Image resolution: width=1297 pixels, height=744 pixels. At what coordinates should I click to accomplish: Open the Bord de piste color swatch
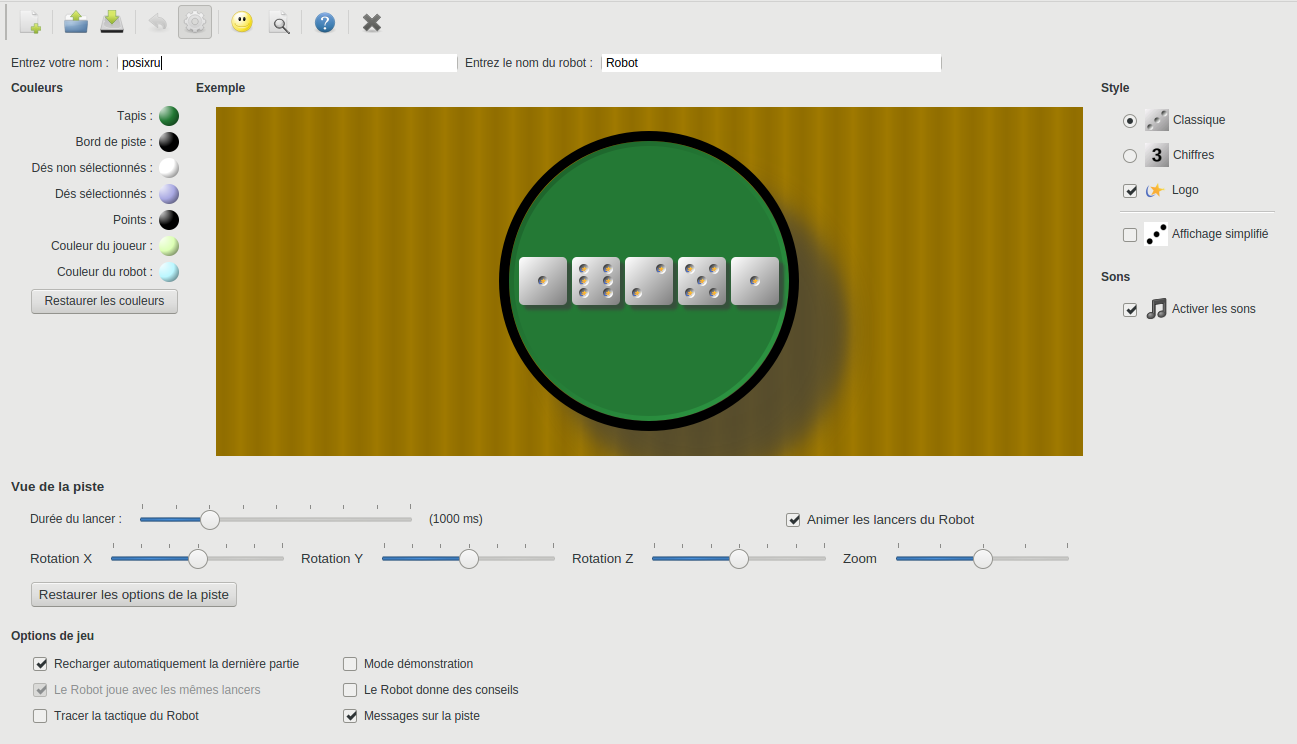click(169, 142)
